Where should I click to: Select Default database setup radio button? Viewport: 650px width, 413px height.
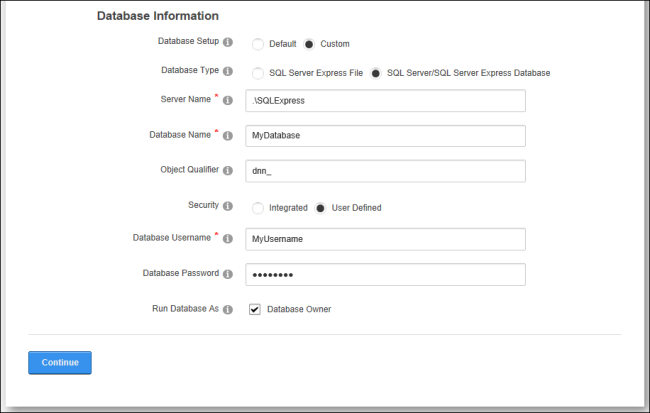pyautogui.click(x=258, y=44)
